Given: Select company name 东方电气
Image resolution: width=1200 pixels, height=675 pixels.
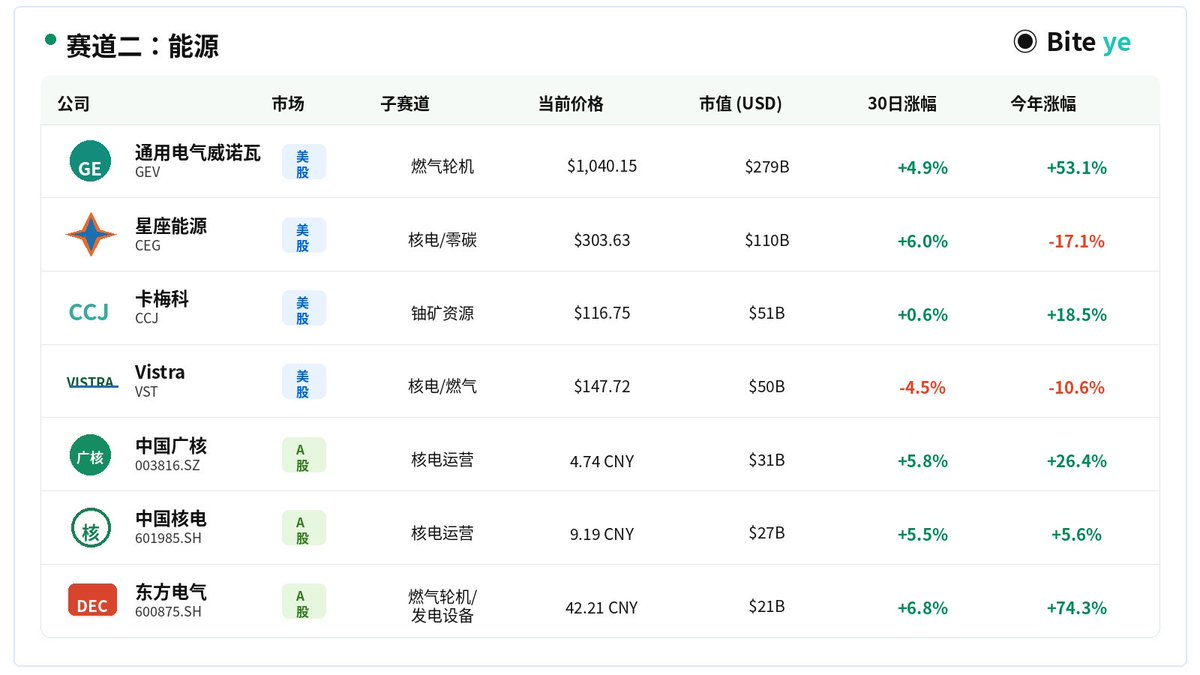Looking at the screenshot, I should tap(171, 592).
